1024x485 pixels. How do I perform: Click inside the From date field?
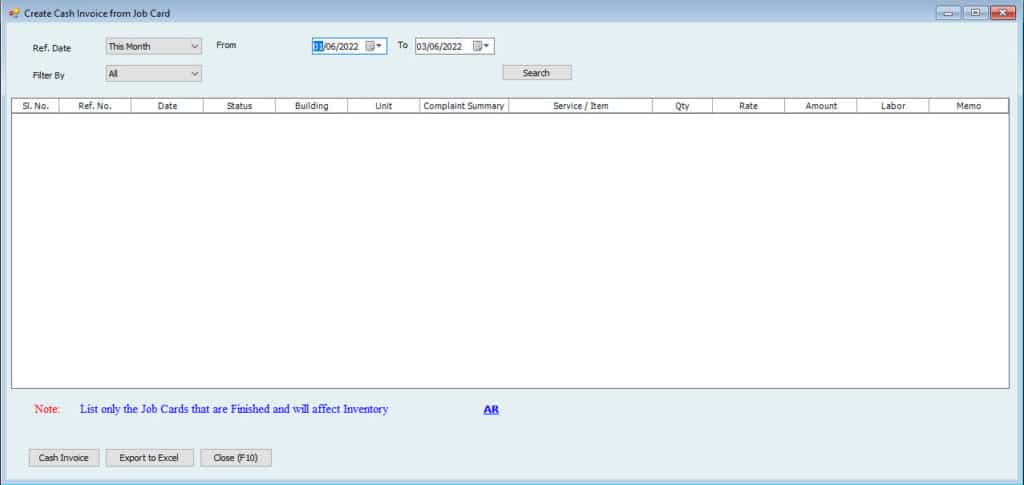point(338,46)
